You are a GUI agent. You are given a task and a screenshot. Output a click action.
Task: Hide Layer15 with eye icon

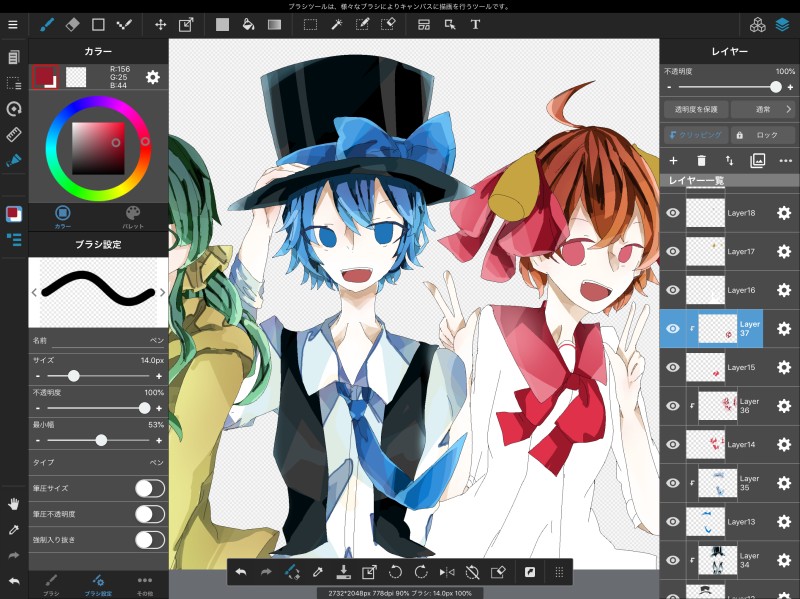(673, 367)
